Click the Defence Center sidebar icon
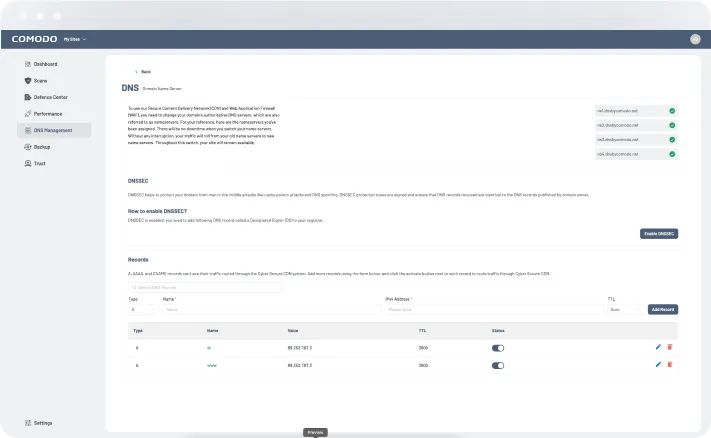The image size is (711, 438). coord(27,97)
